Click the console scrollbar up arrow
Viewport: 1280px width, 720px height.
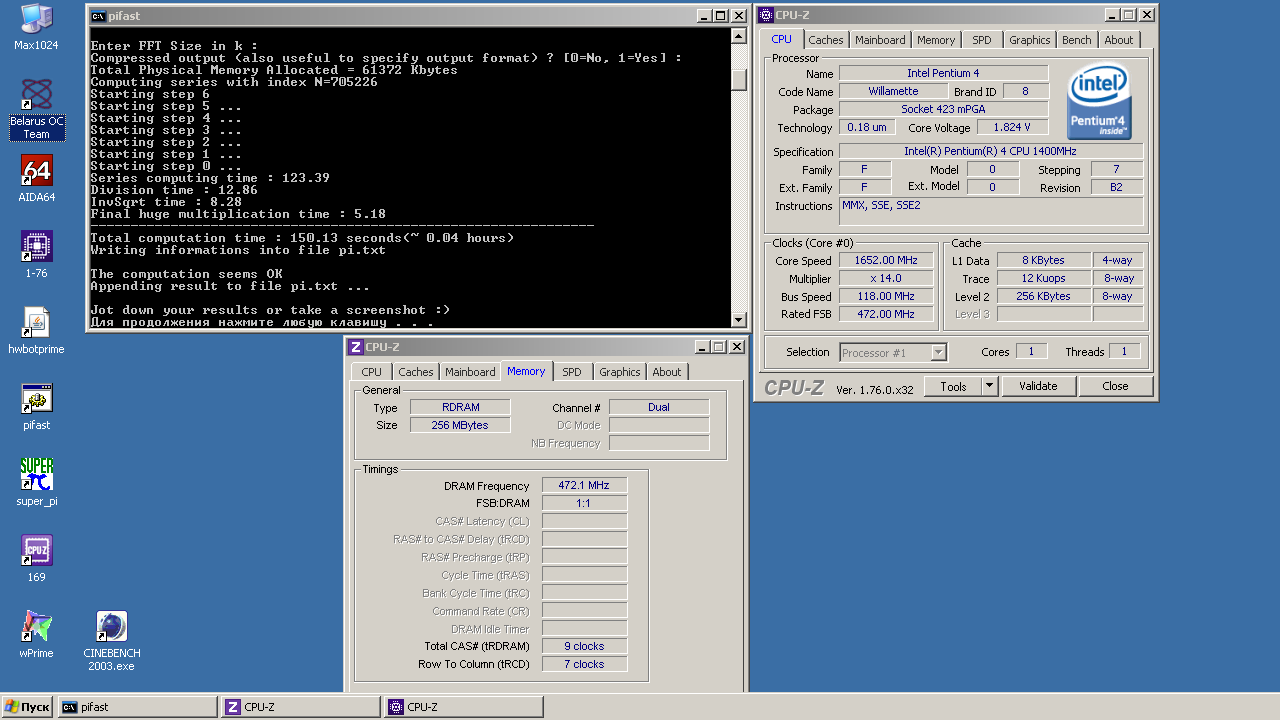(739, 36)
